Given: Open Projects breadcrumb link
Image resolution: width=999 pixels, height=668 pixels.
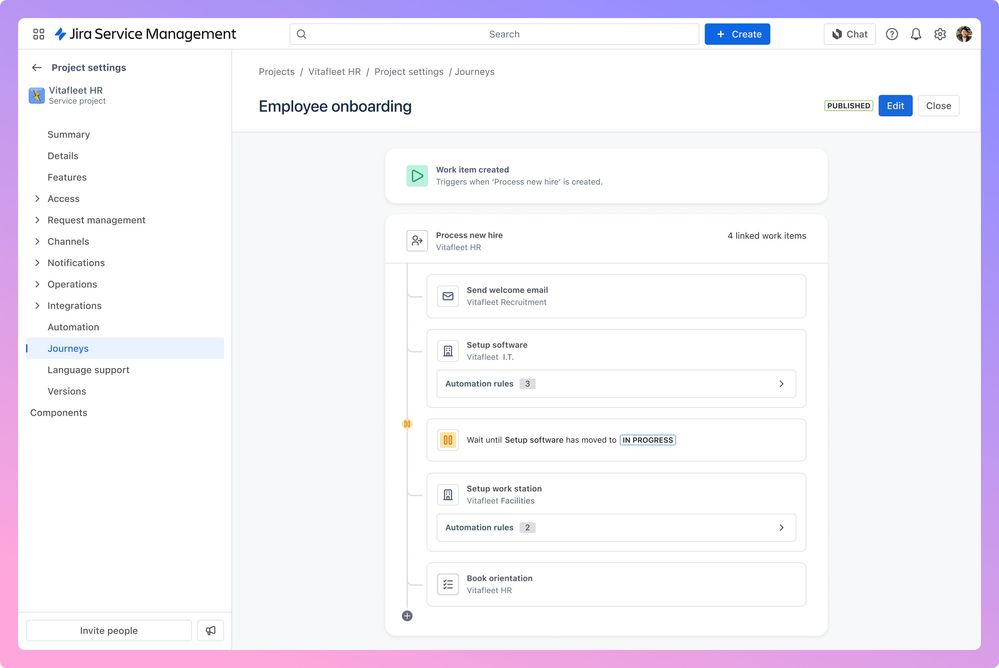Looking at the screenshot, I should [x=277, y=71].
